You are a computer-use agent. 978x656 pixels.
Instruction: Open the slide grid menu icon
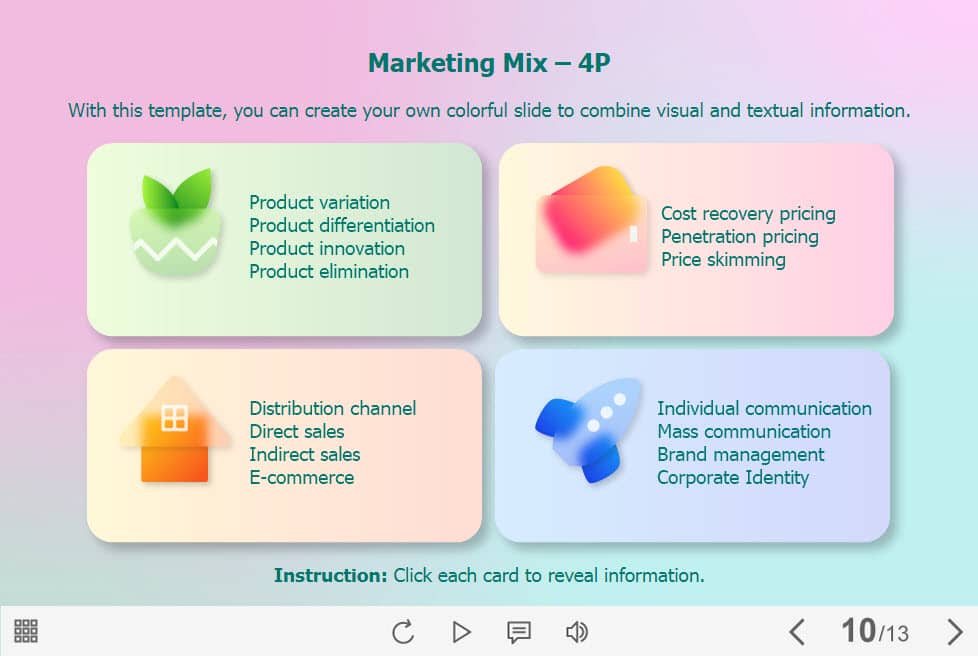tap(26, 631)
